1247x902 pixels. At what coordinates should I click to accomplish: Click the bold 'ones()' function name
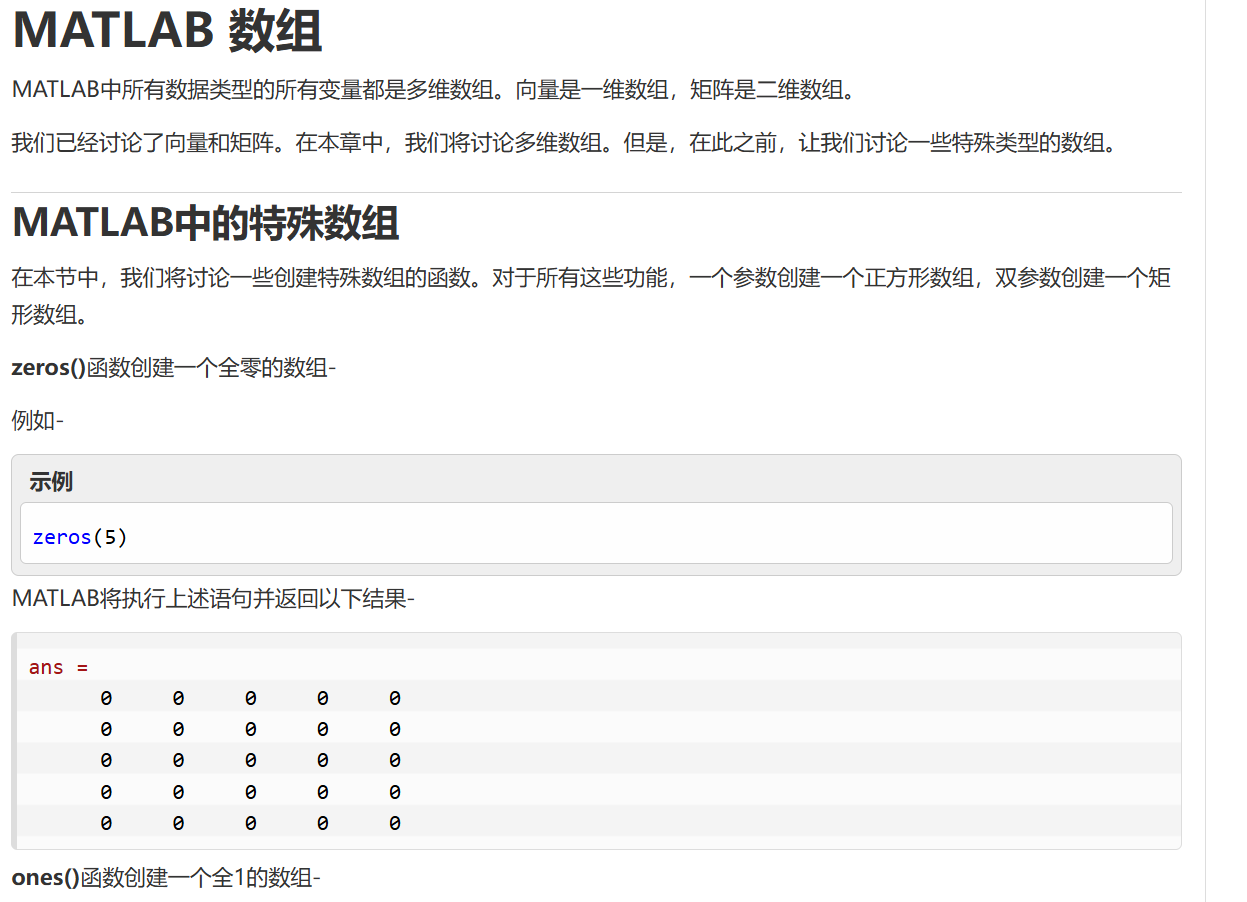[x=46, y=878]
